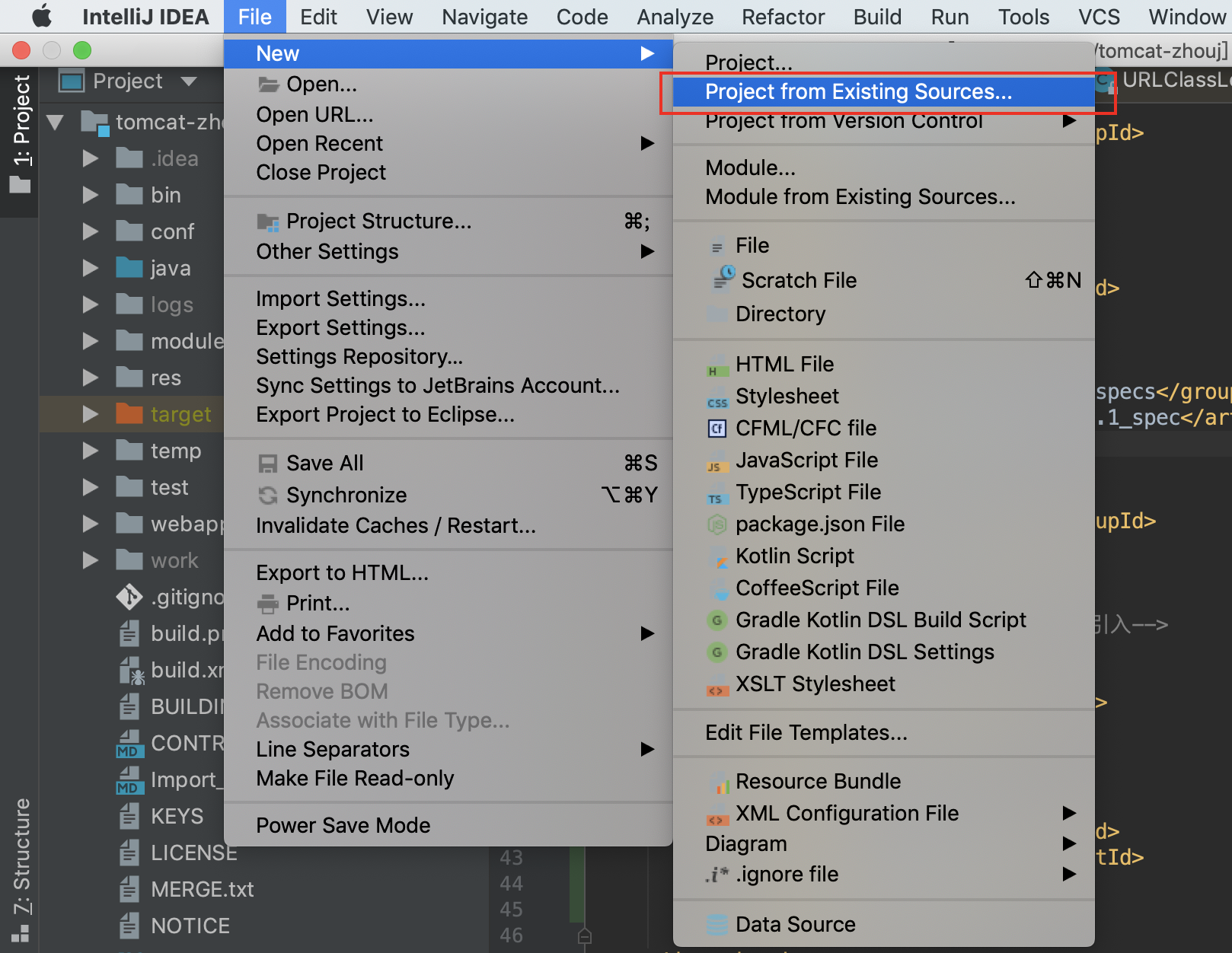Open Project from Version Control submenu
The image size is (1232, 953).
[884, 121]
